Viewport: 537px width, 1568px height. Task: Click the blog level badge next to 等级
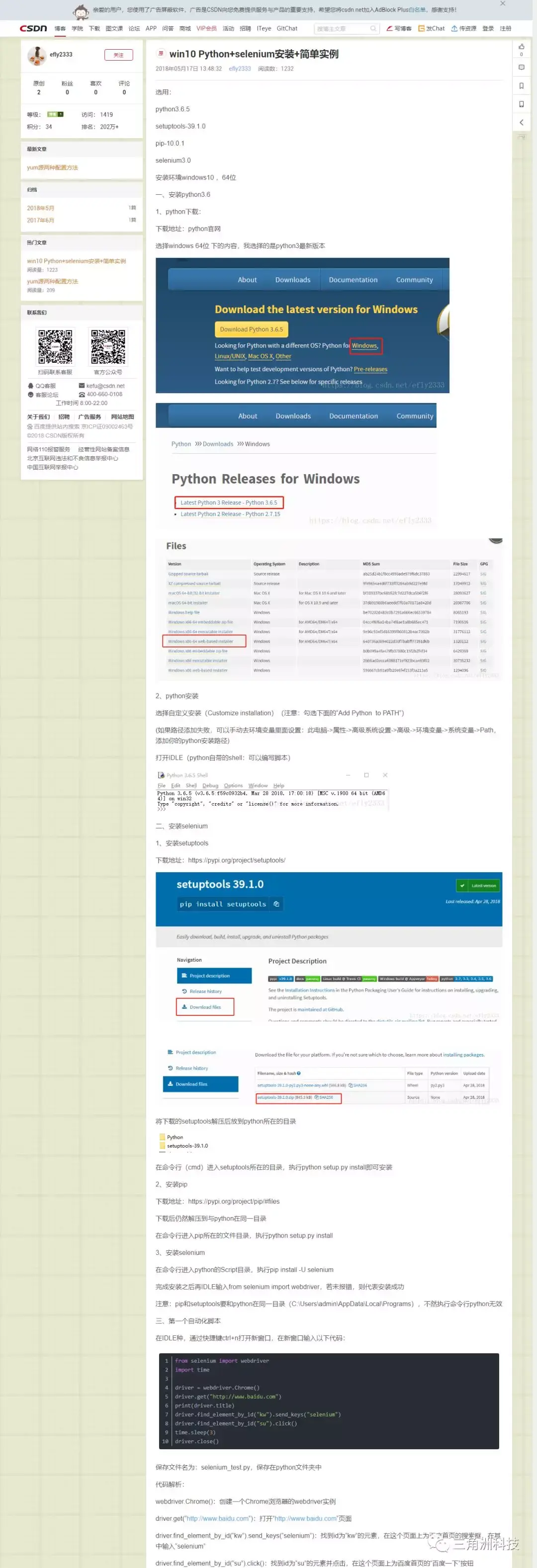pyautogui.click(x=55, y=114)
